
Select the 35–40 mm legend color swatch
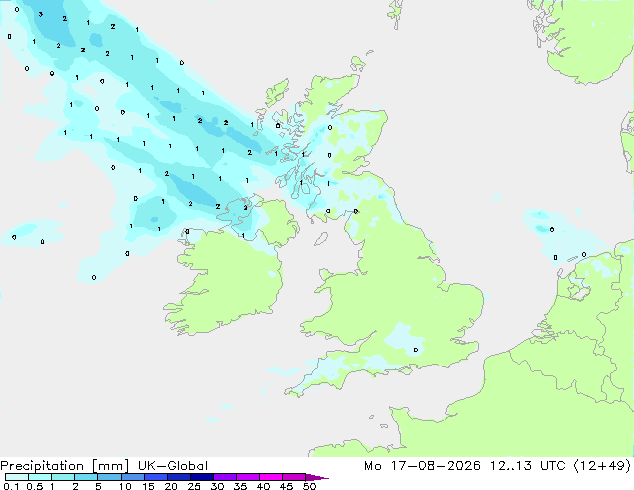[x=248, y=477]
